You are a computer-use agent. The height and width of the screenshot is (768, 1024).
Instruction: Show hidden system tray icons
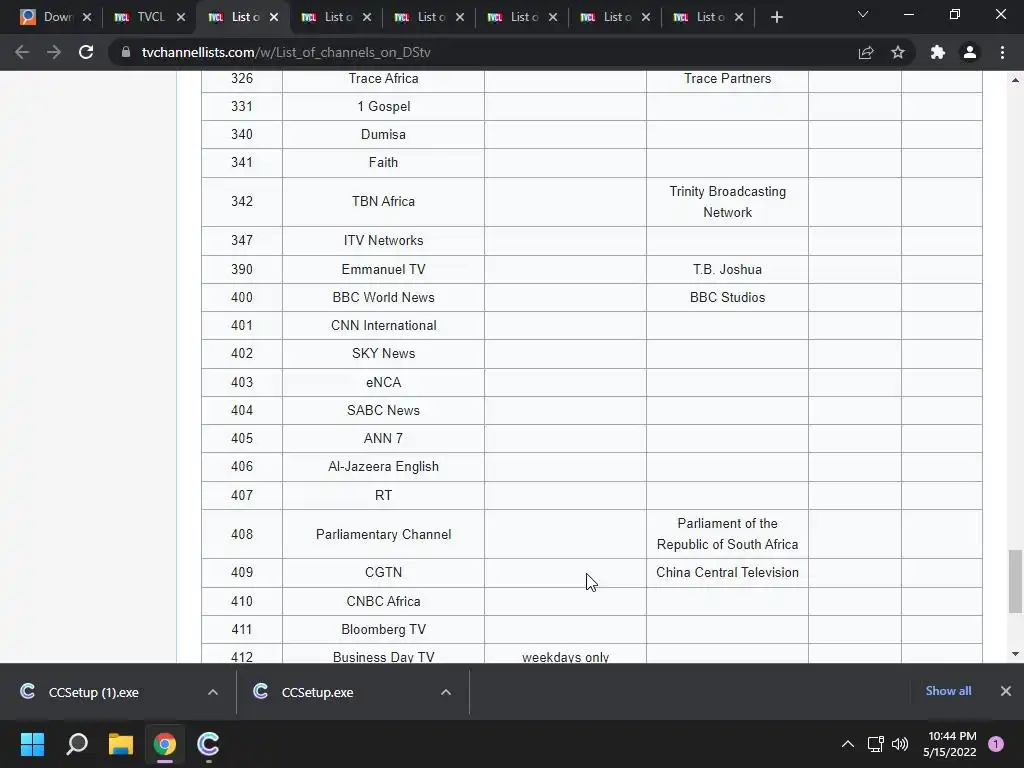[848, 744]
